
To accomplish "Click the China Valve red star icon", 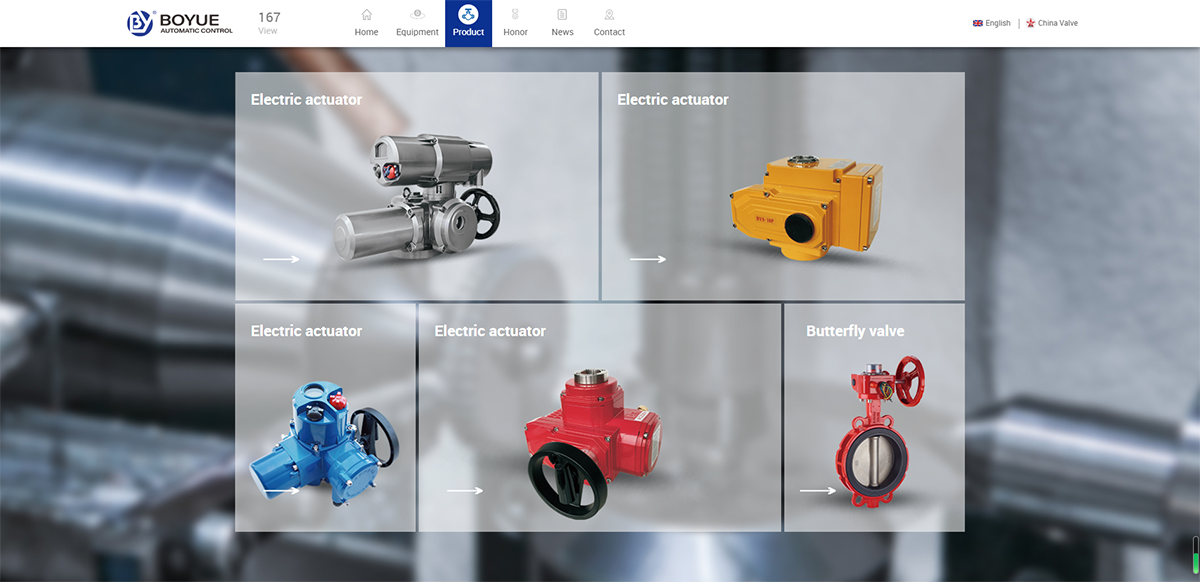I will [x=1031, y=23].
